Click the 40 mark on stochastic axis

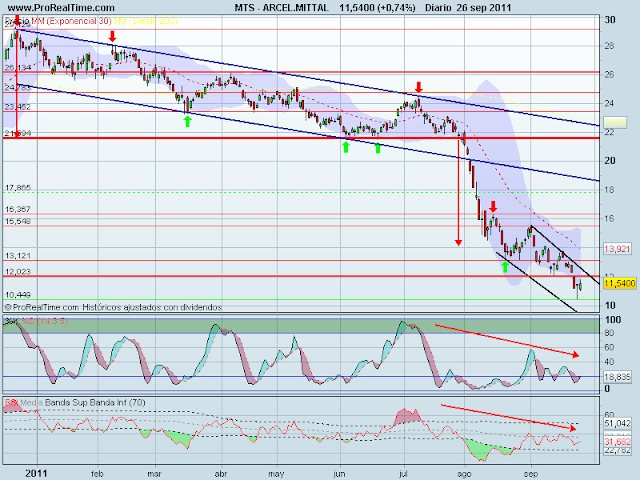(609, 362)
